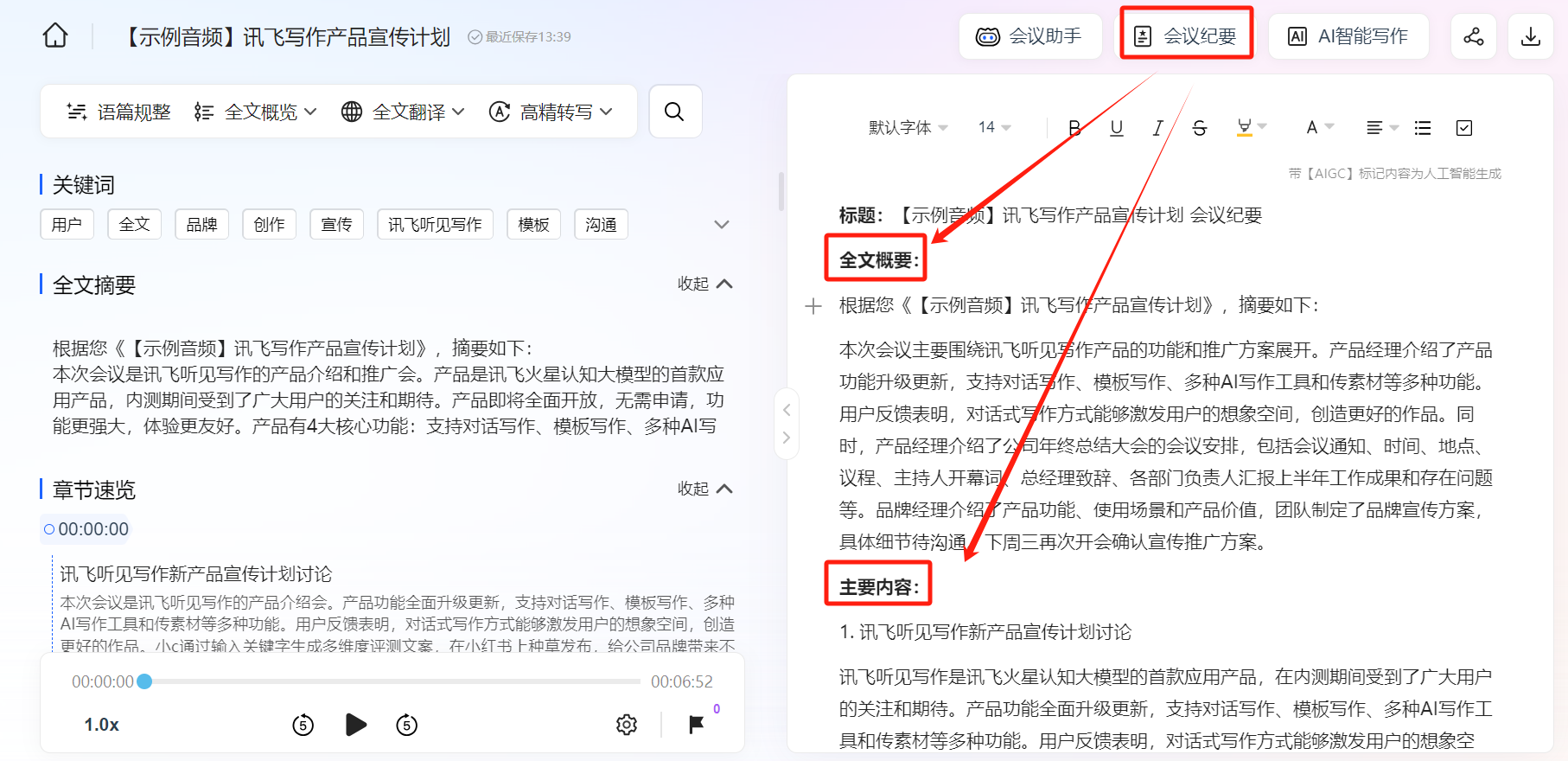1568x761 pixels.
Task: Apply yellow highlight color
Action: (x=1244, y=128)
